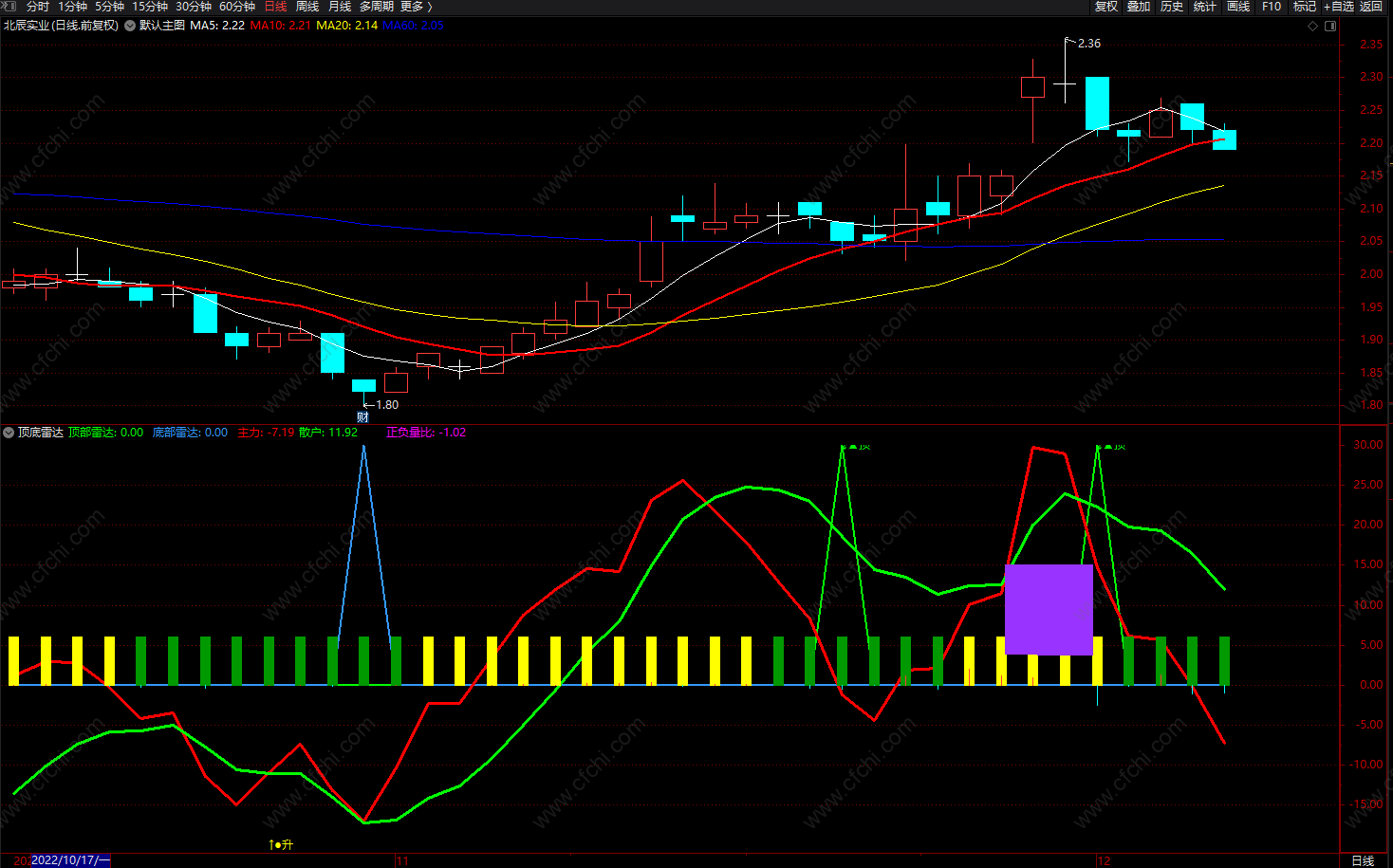This screenshot has width=1393, height=868.
Task: Click the MA10: 2.21 indicator label
Action: pyautogui.click(x=280, y=26)
